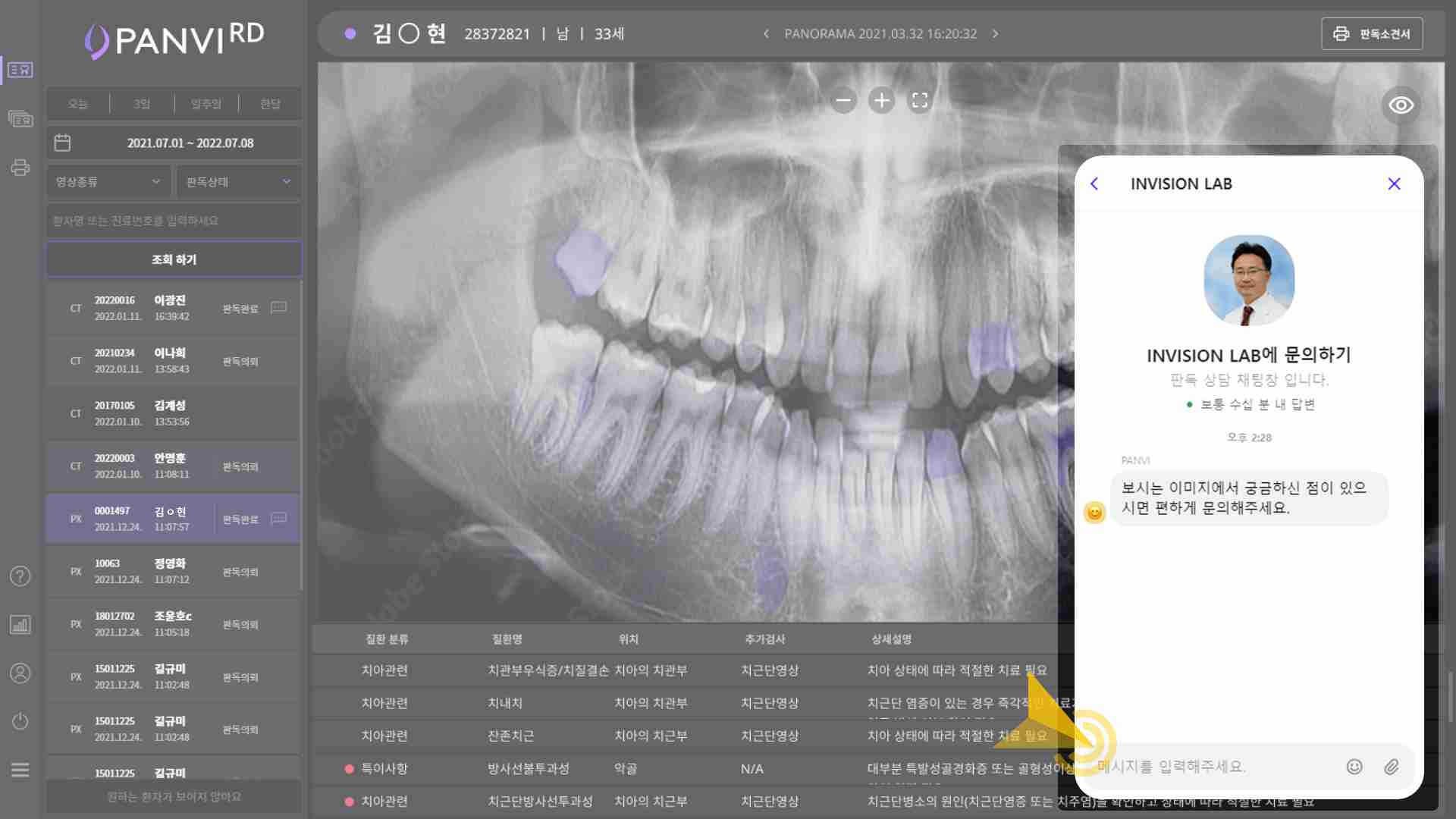1456x819 pixels.
Task: Open chat icon for 이광진 row
Action: [279, 308]
